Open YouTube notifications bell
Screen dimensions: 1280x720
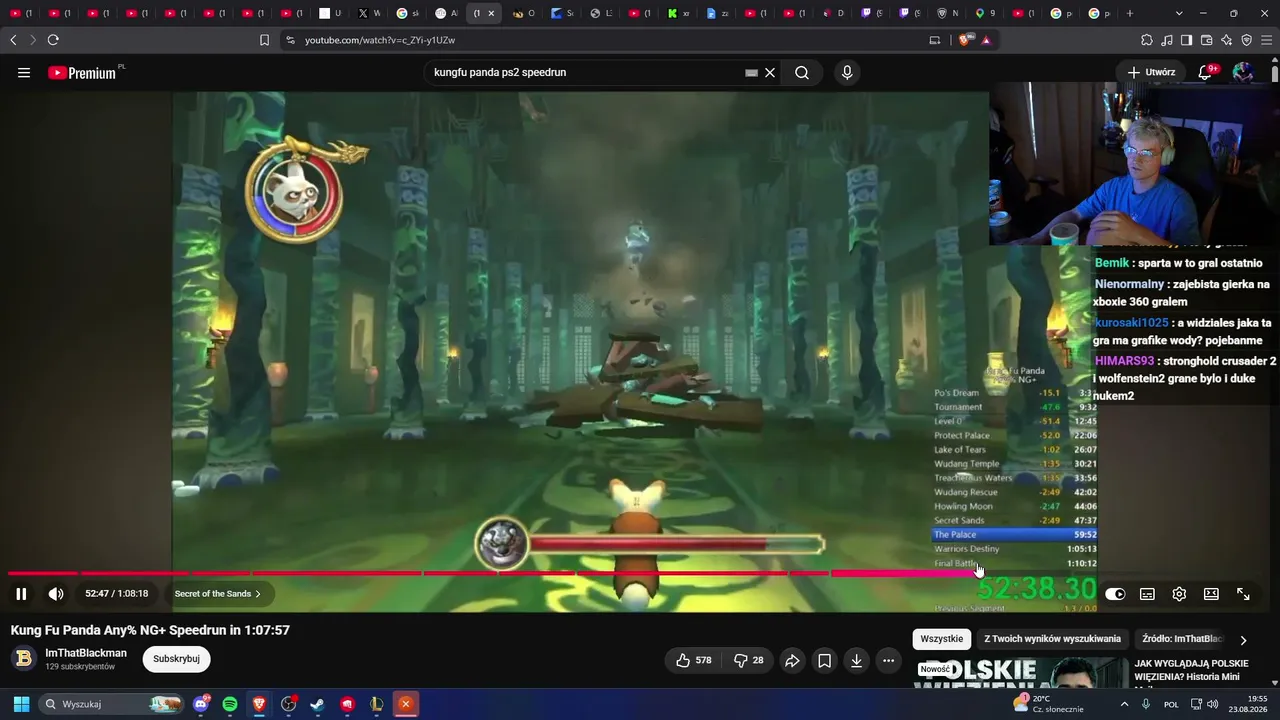click(1206, 72)
